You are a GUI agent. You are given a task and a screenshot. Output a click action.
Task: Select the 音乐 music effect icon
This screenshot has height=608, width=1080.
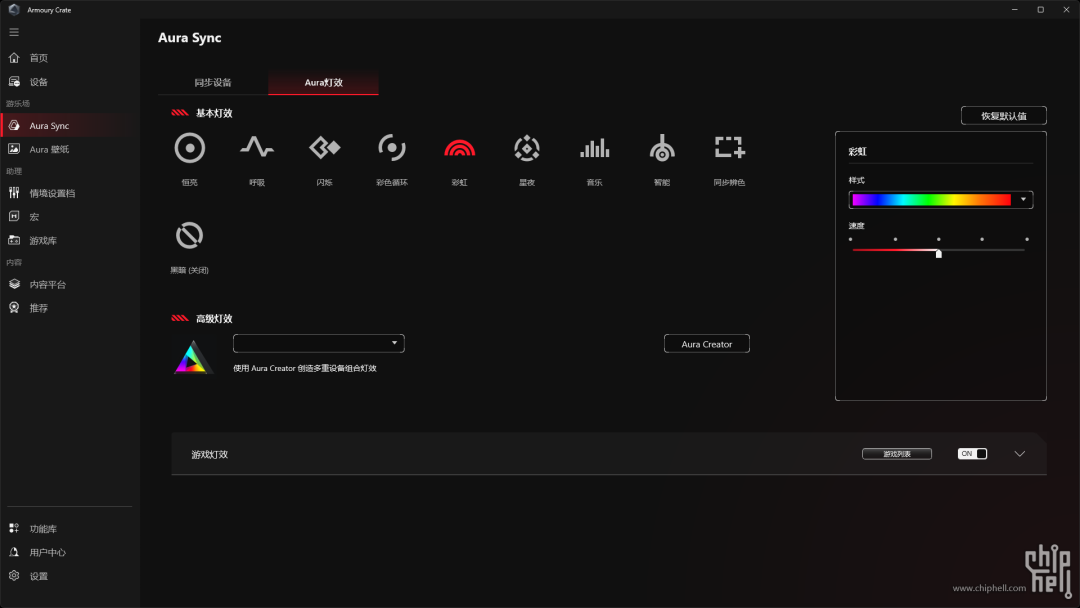point(594,148)
